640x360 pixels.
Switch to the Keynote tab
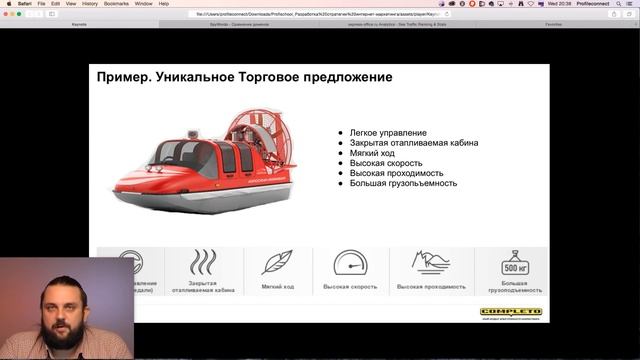[79, 24]
